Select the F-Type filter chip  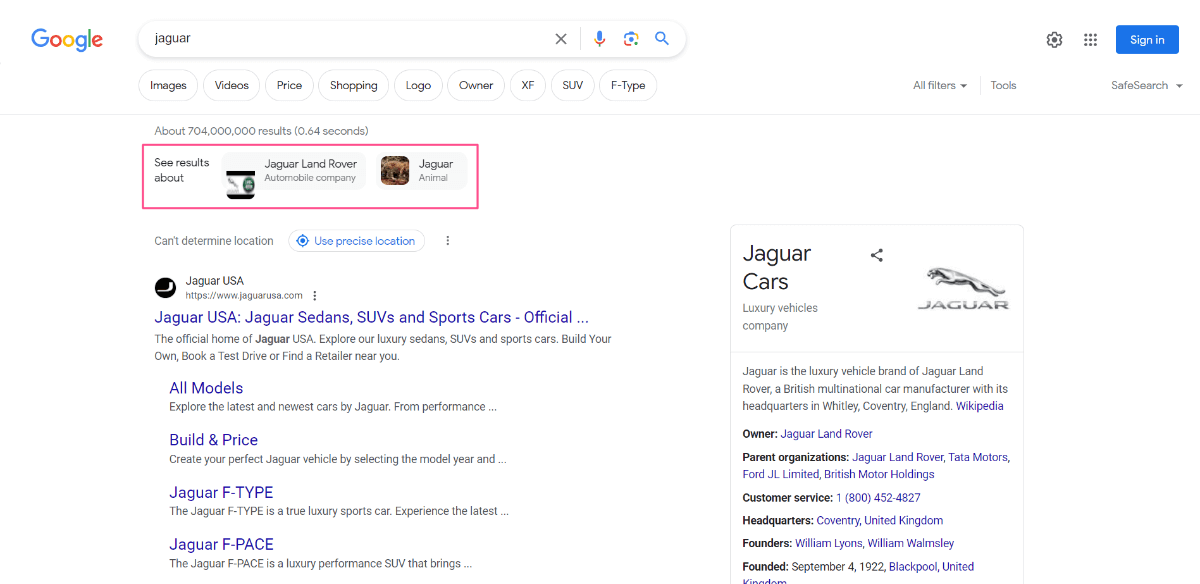pyautogui.click(x=628, y=86)
